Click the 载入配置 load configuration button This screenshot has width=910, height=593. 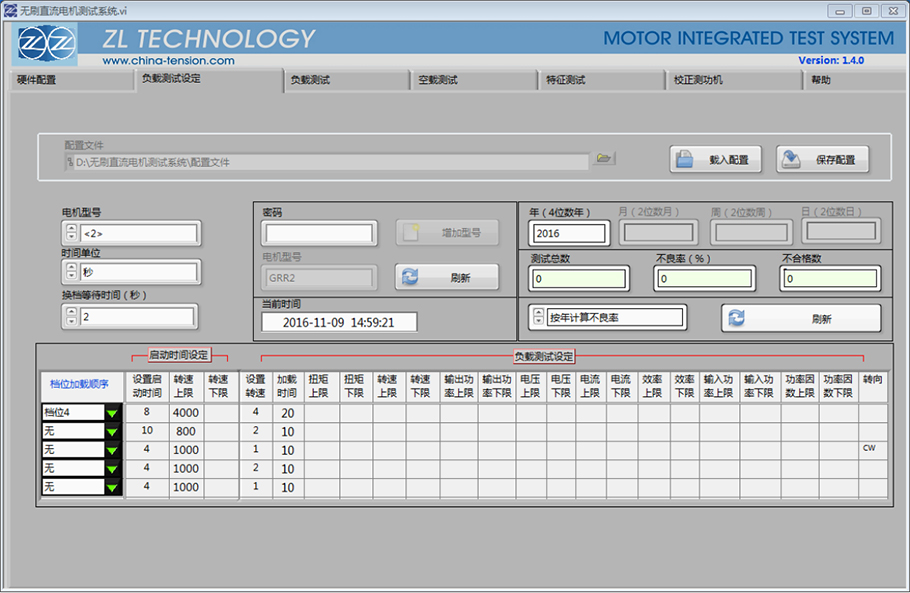(716, 160)
